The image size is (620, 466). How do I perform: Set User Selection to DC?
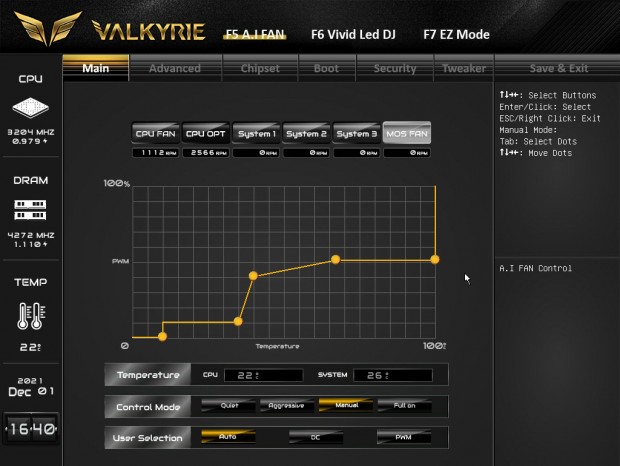tap(316, 437)
